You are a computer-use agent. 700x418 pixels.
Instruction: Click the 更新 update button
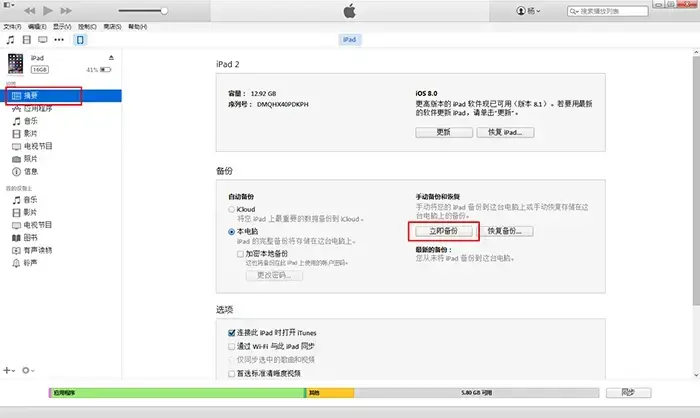coord(444,132)
